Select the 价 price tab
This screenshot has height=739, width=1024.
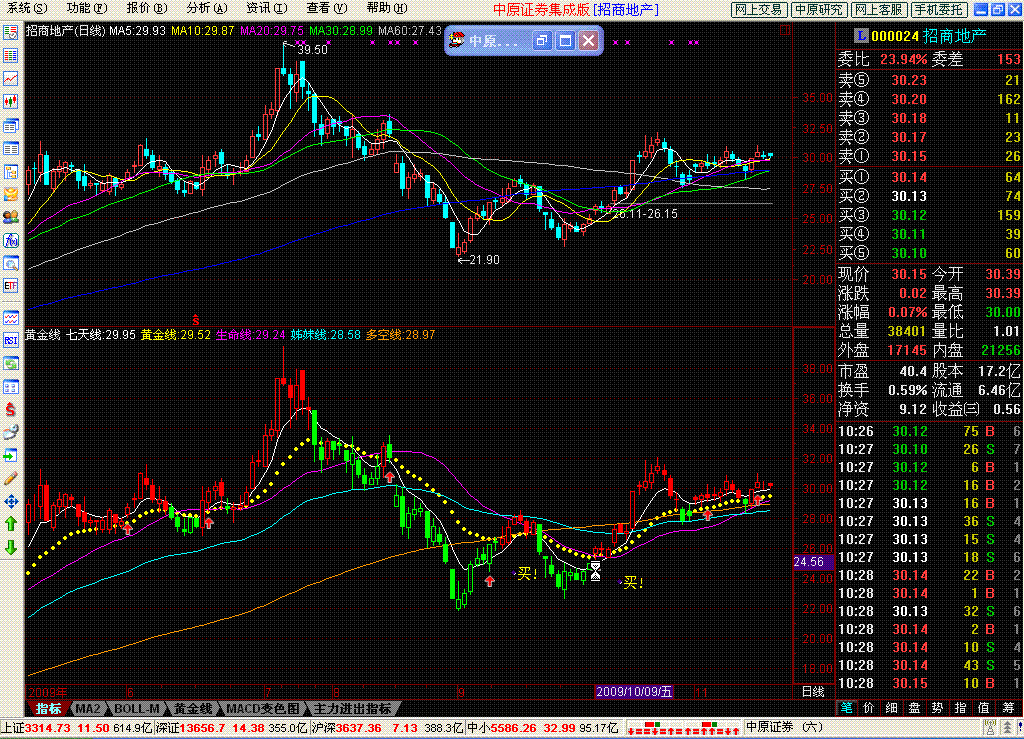pos(869,708)
